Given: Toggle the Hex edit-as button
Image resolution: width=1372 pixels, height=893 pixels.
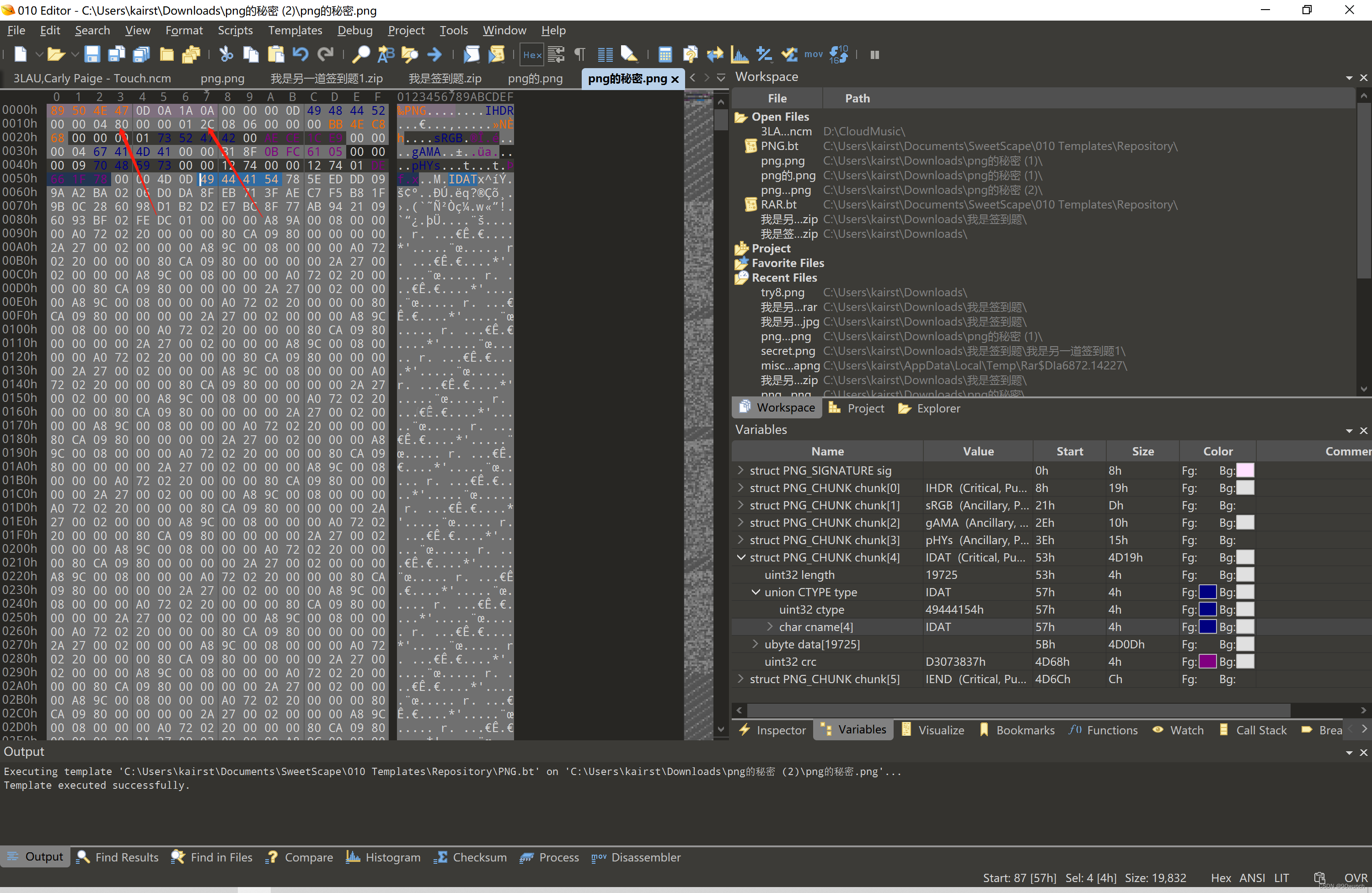Looking at the screenshot, I should coord(531,55).
